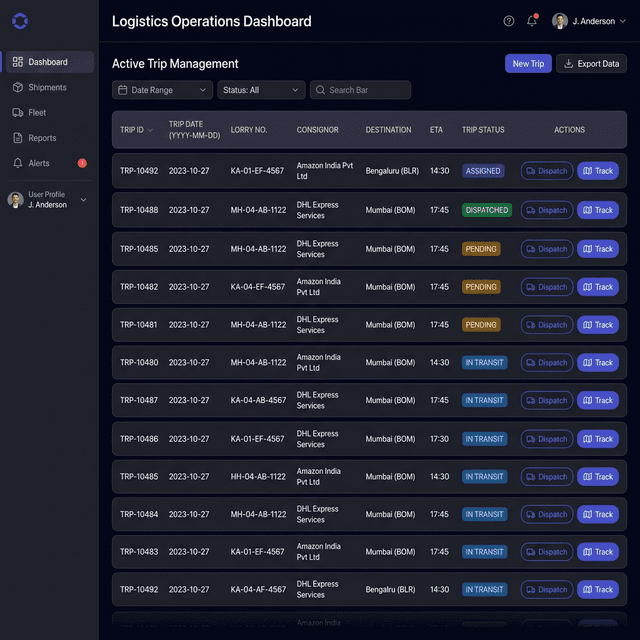Viewport: 640px width, 640px height.
Task: Click the New Trip button
Action: pyautogui.click(x=528, y=64)
